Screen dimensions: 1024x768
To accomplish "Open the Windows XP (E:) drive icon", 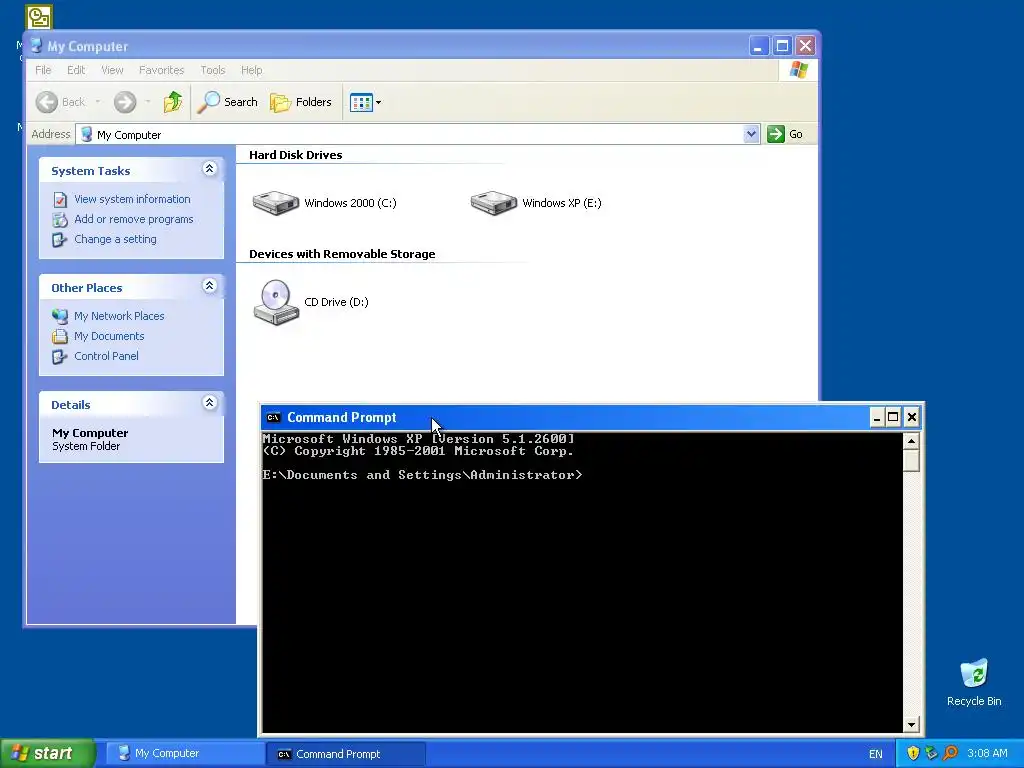I will tap(494, 202).
